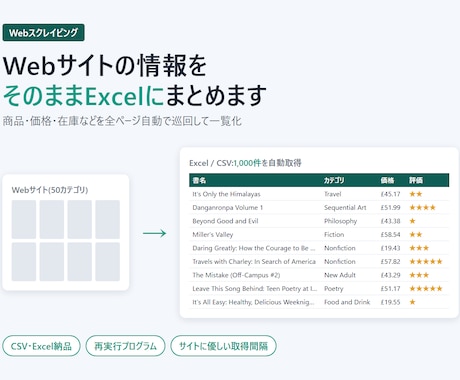
Task: Click the star rating for The Mistake row
Action: (419, 275)
